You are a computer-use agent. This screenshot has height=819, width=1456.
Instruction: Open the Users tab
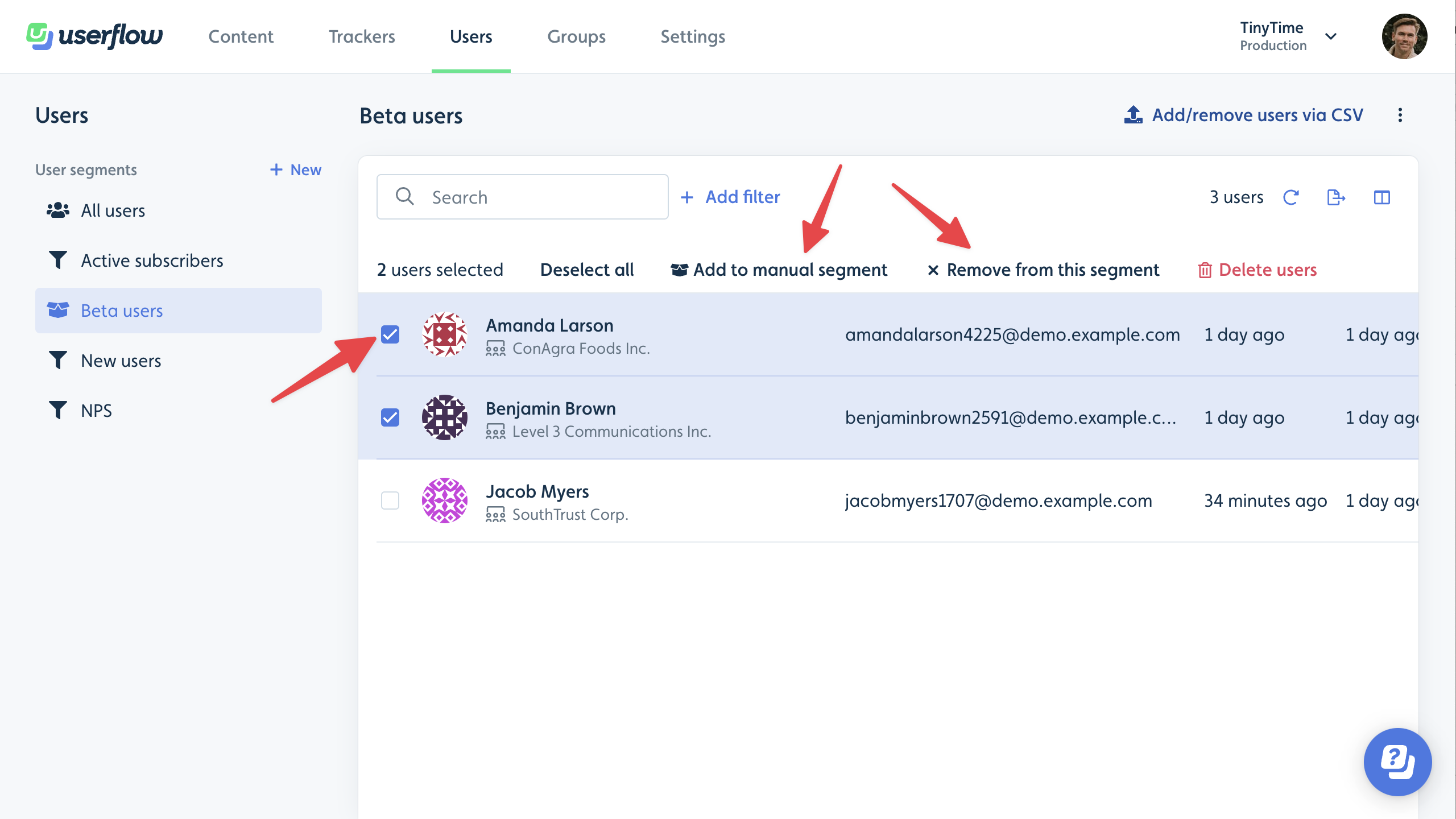[x=471, y=36]
